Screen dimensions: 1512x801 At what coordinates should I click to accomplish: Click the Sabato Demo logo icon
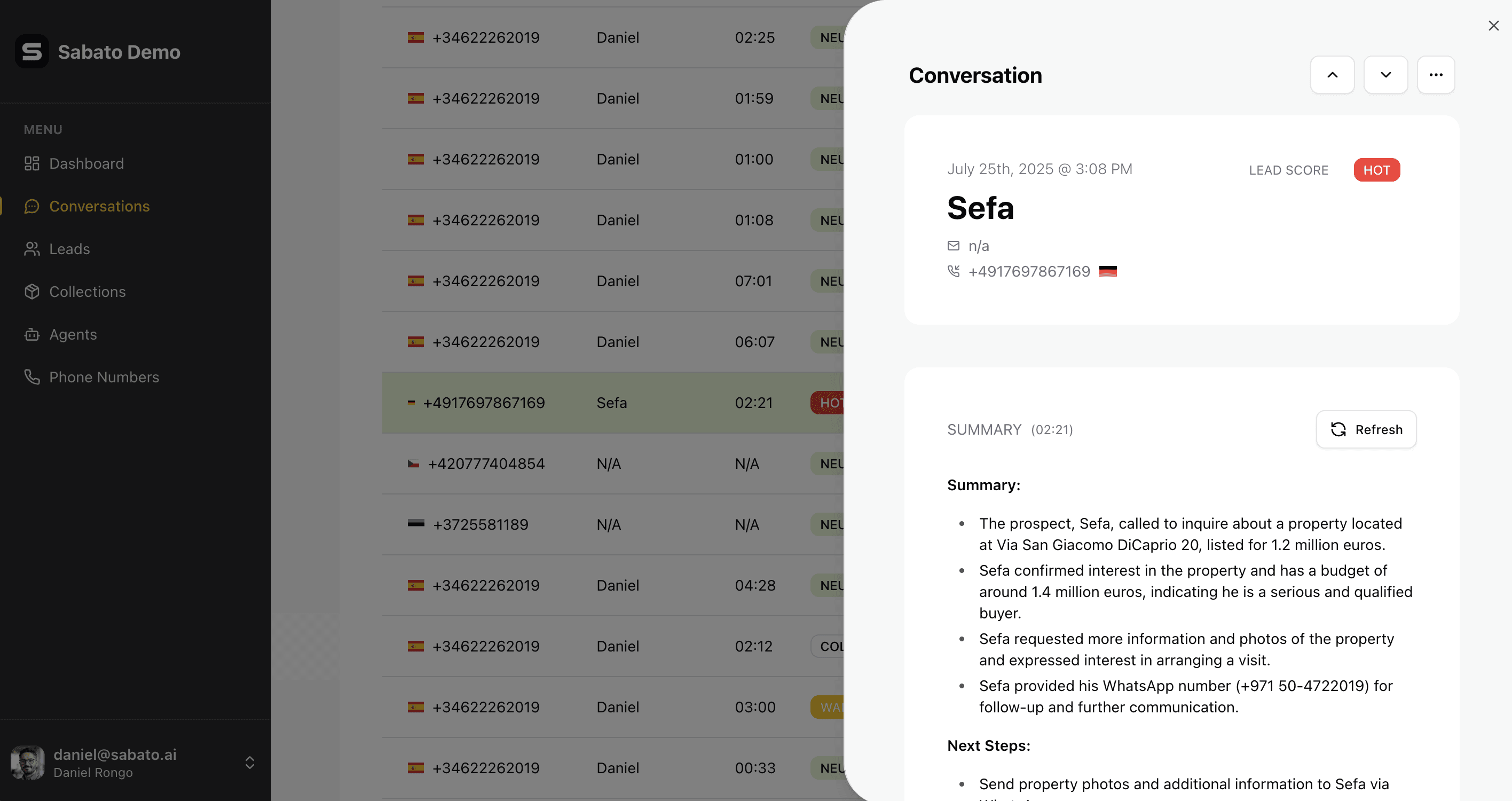[31, 52]
